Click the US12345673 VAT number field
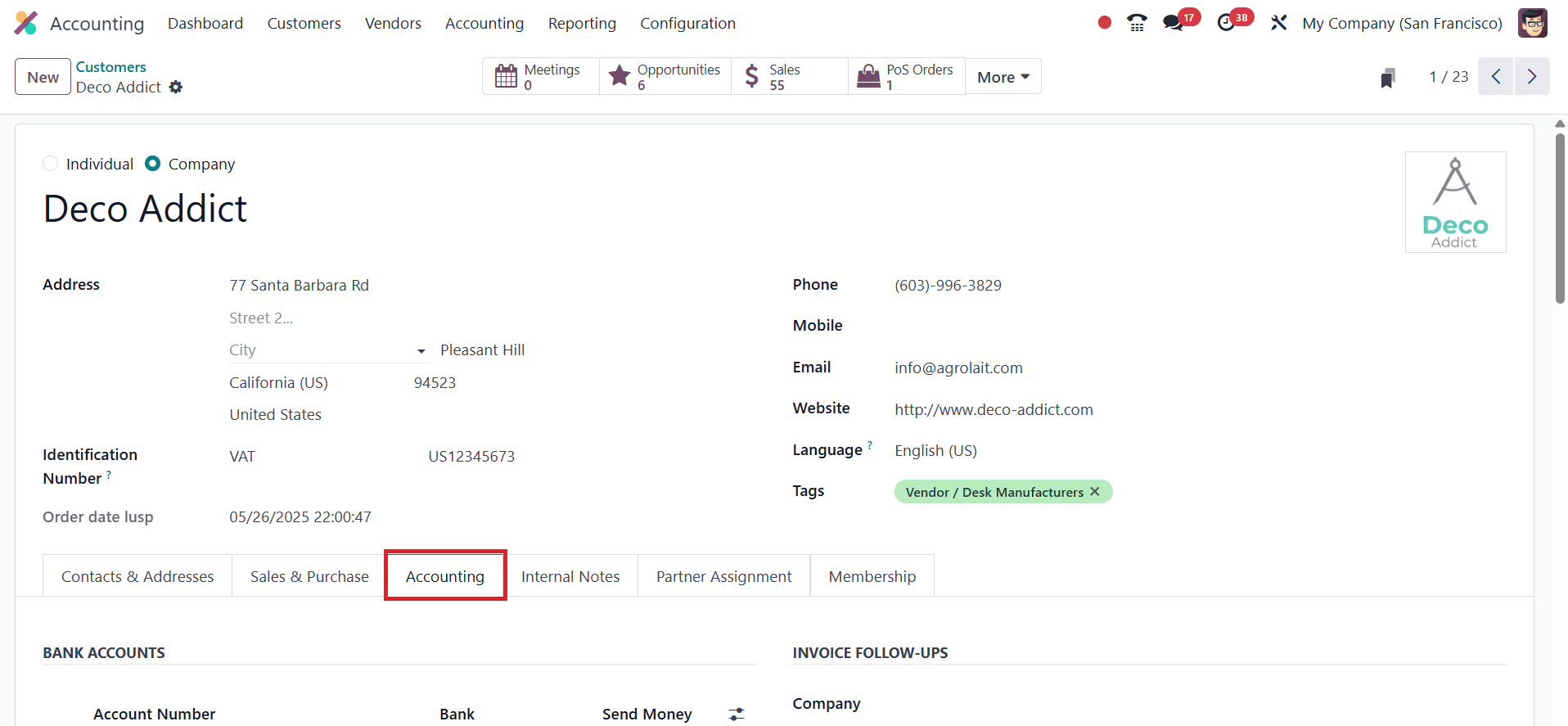The image size is (1568, 726). pos(471,457)
